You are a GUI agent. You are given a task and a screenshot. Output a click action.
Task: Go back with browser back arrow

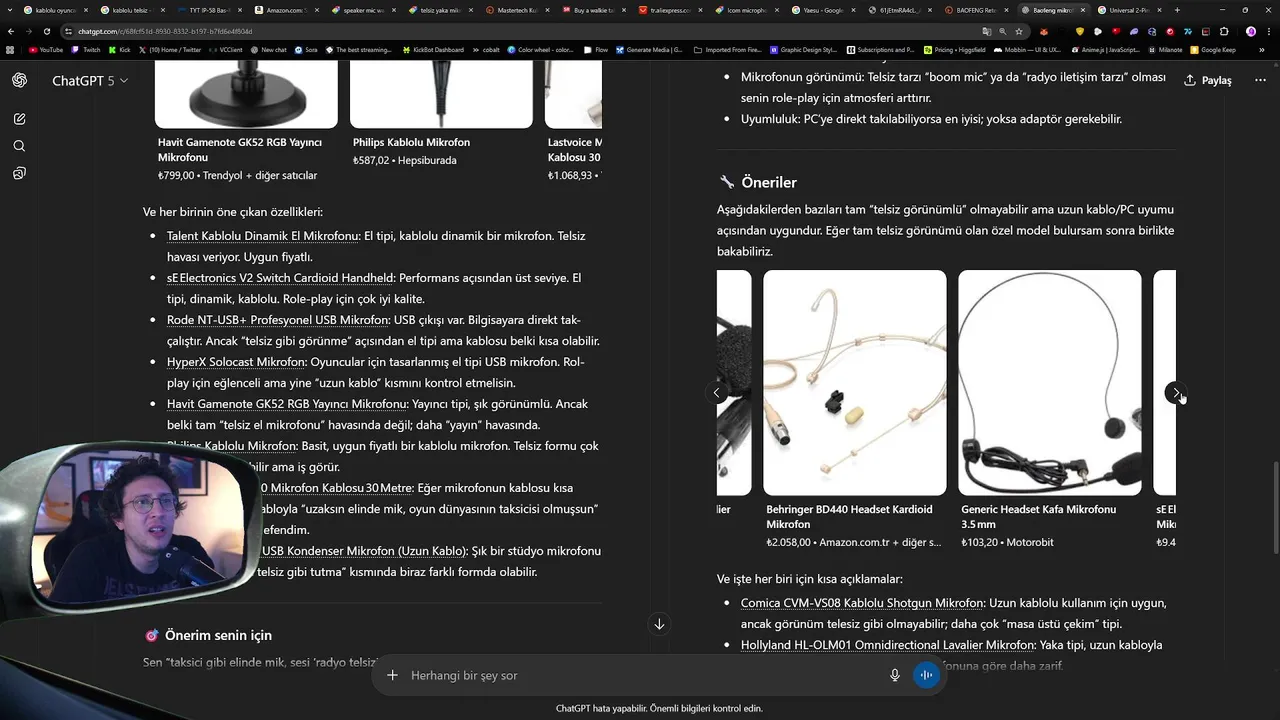pyautogui.click(x=10, y=31)
